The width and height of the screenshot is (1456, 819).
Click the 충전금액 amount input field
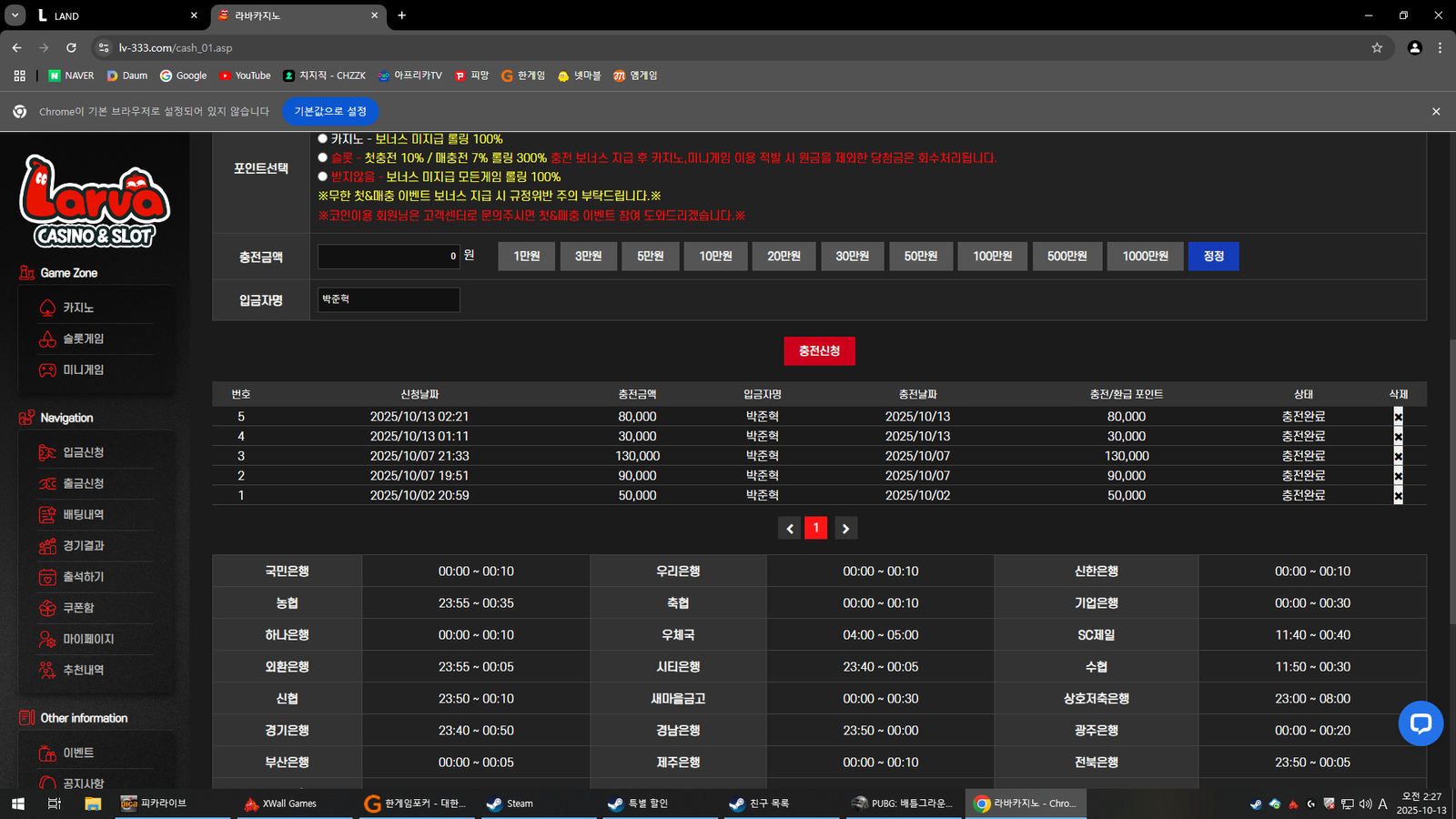[x=388, y=257]
